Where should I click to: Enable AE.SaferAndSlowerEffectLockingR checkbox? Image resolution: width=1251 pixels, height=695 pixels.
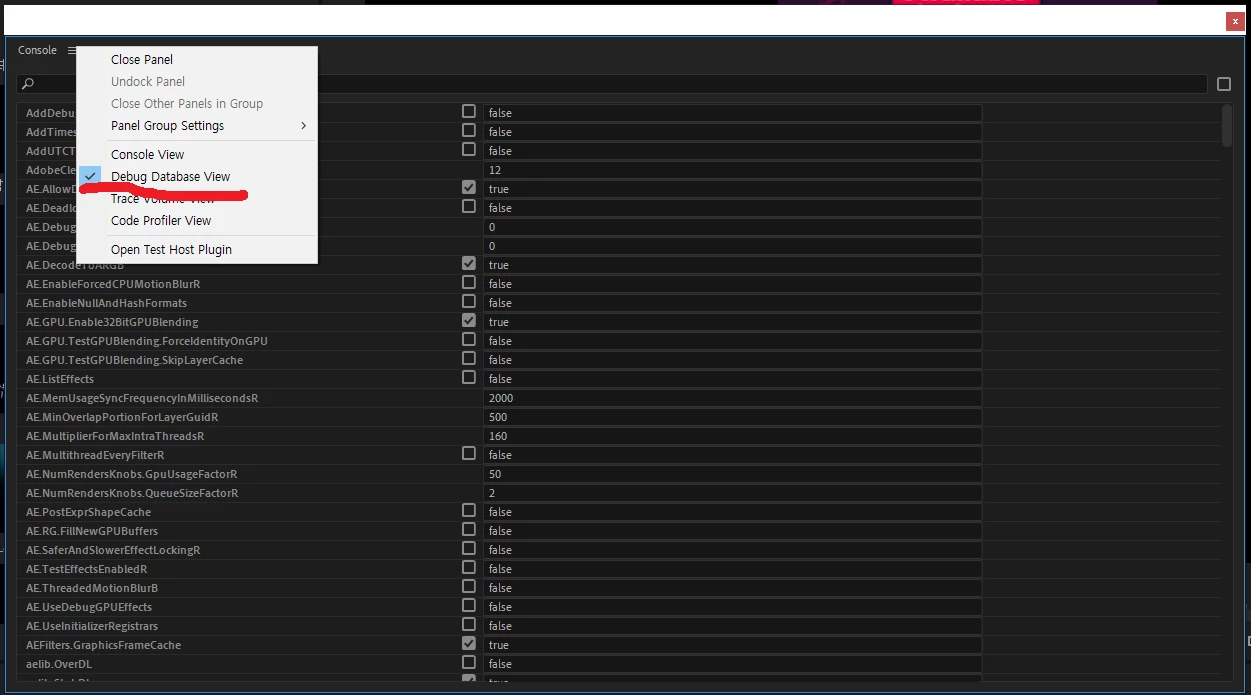pyautogui.click(x=469, y=548)
